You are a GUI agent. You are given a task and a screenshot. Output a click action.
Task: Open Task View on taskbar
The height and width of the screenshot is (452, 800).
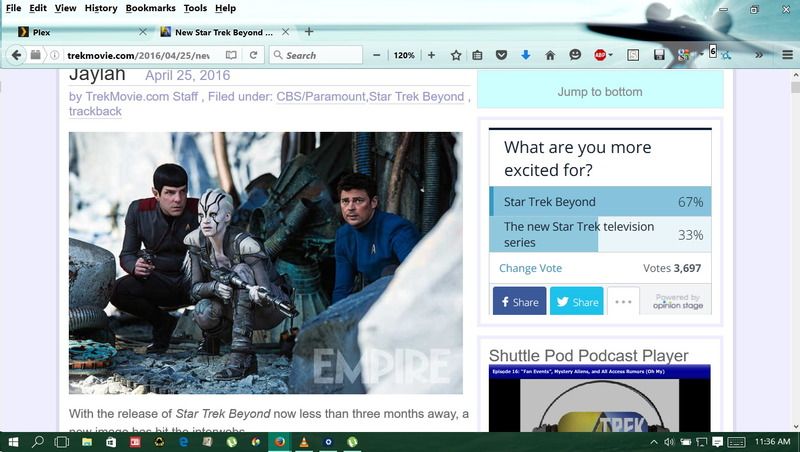coord(61,442)
